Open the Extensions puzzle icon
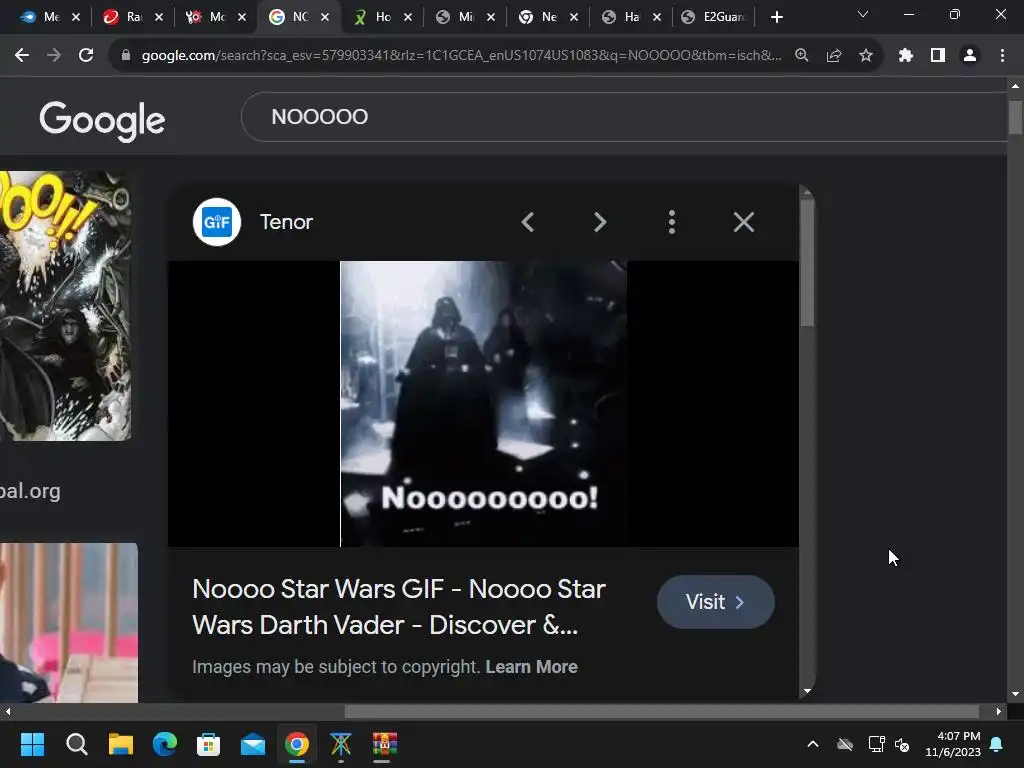 pos(905,56)
